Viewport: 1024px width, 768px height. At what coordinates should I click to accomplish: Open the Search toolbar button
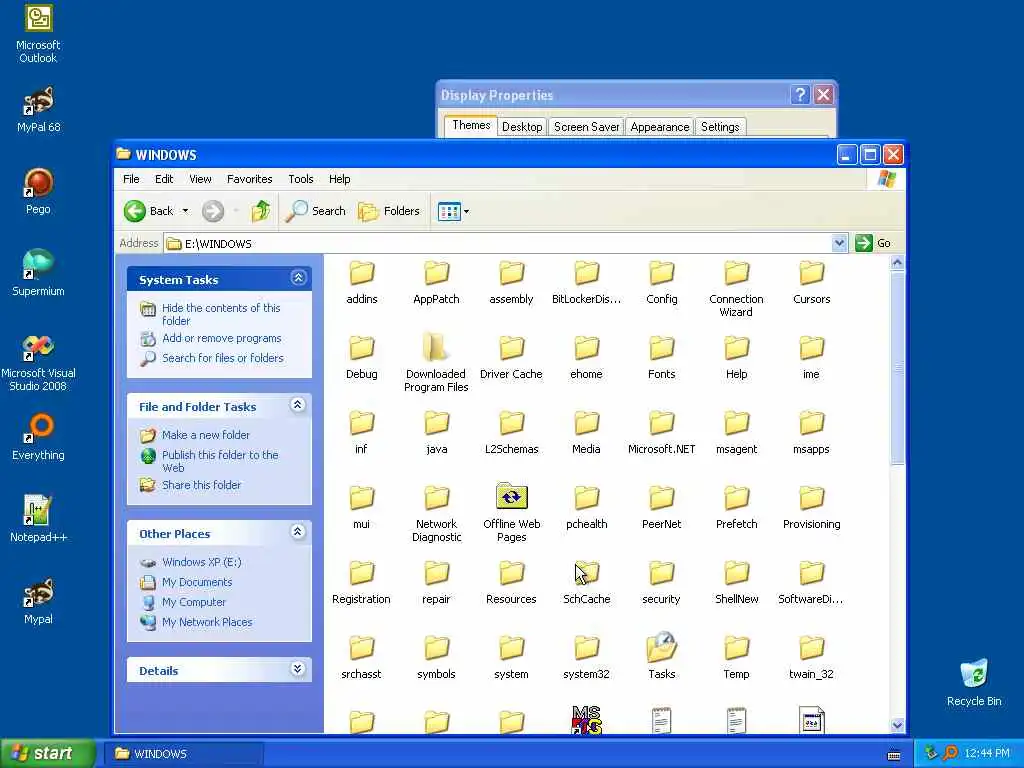click(315, 211)
